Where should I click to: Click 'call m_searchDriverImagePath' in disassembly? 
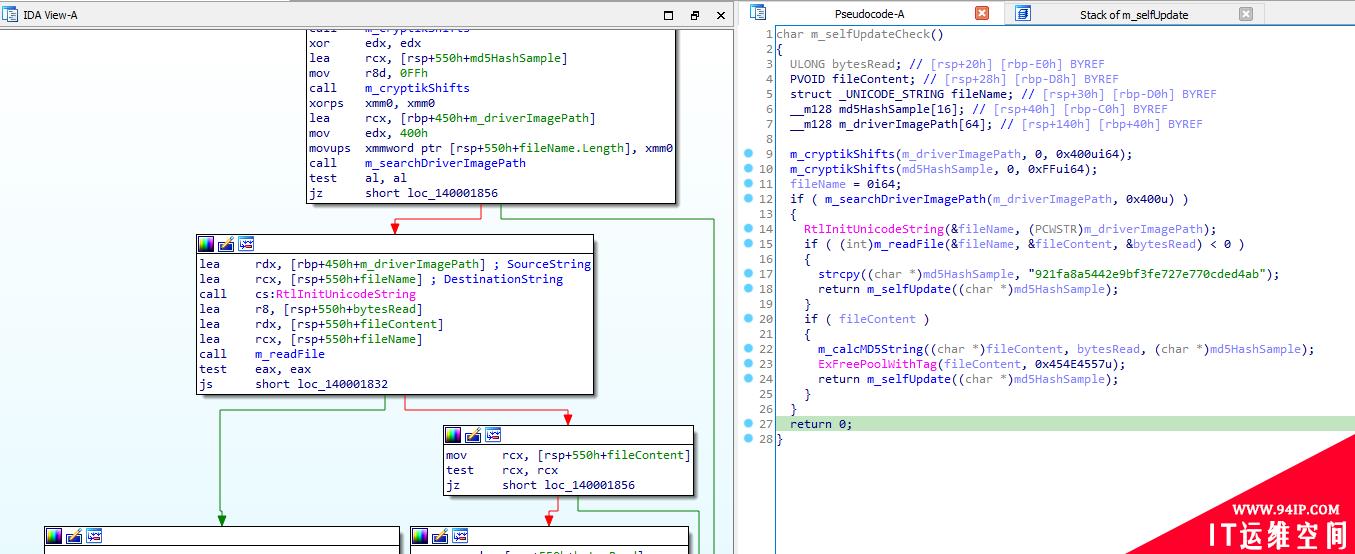(x=418, y=163)
